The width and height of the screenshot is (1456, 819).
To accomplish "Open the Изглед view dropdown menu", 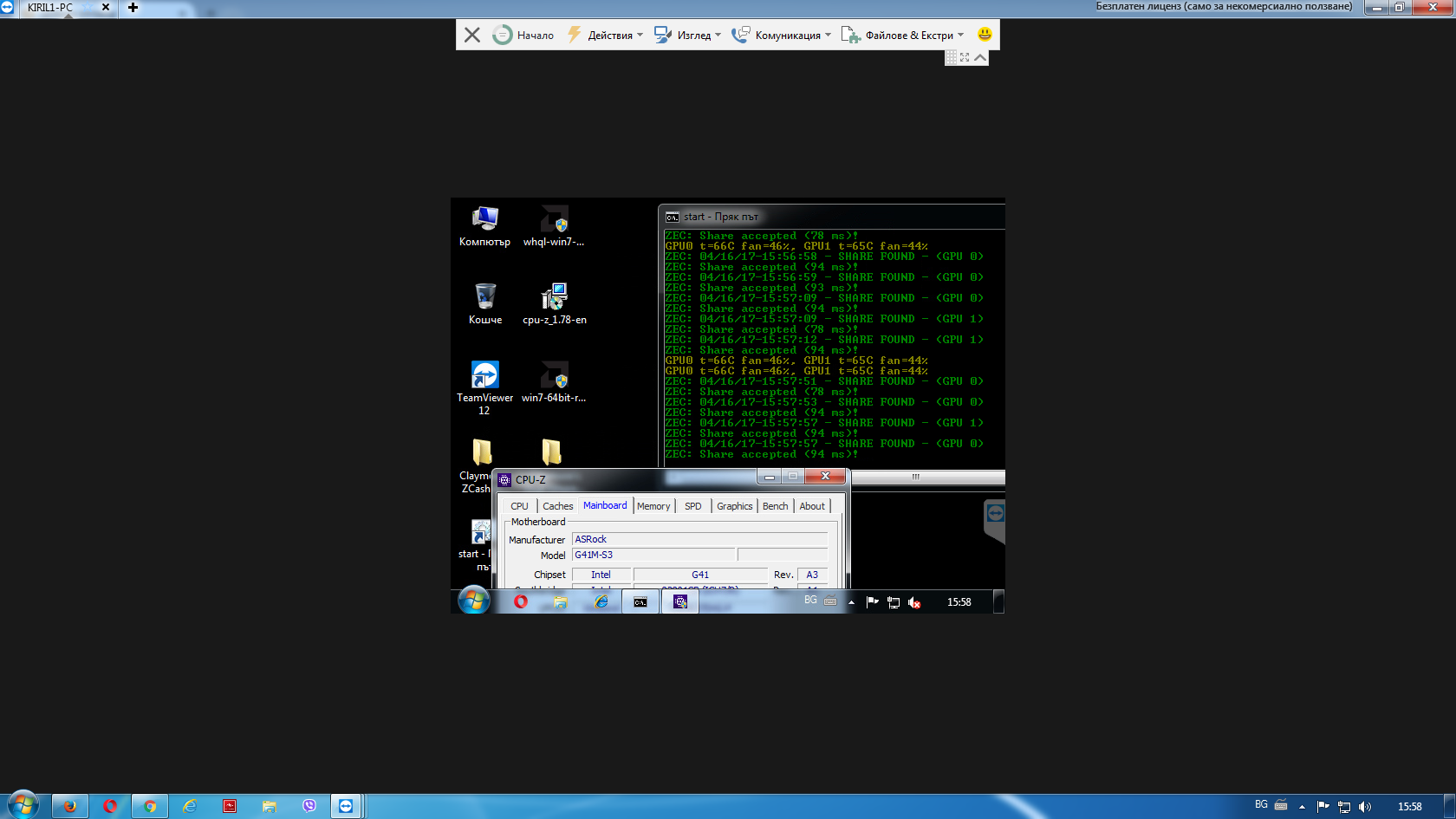I will (687, 35).
